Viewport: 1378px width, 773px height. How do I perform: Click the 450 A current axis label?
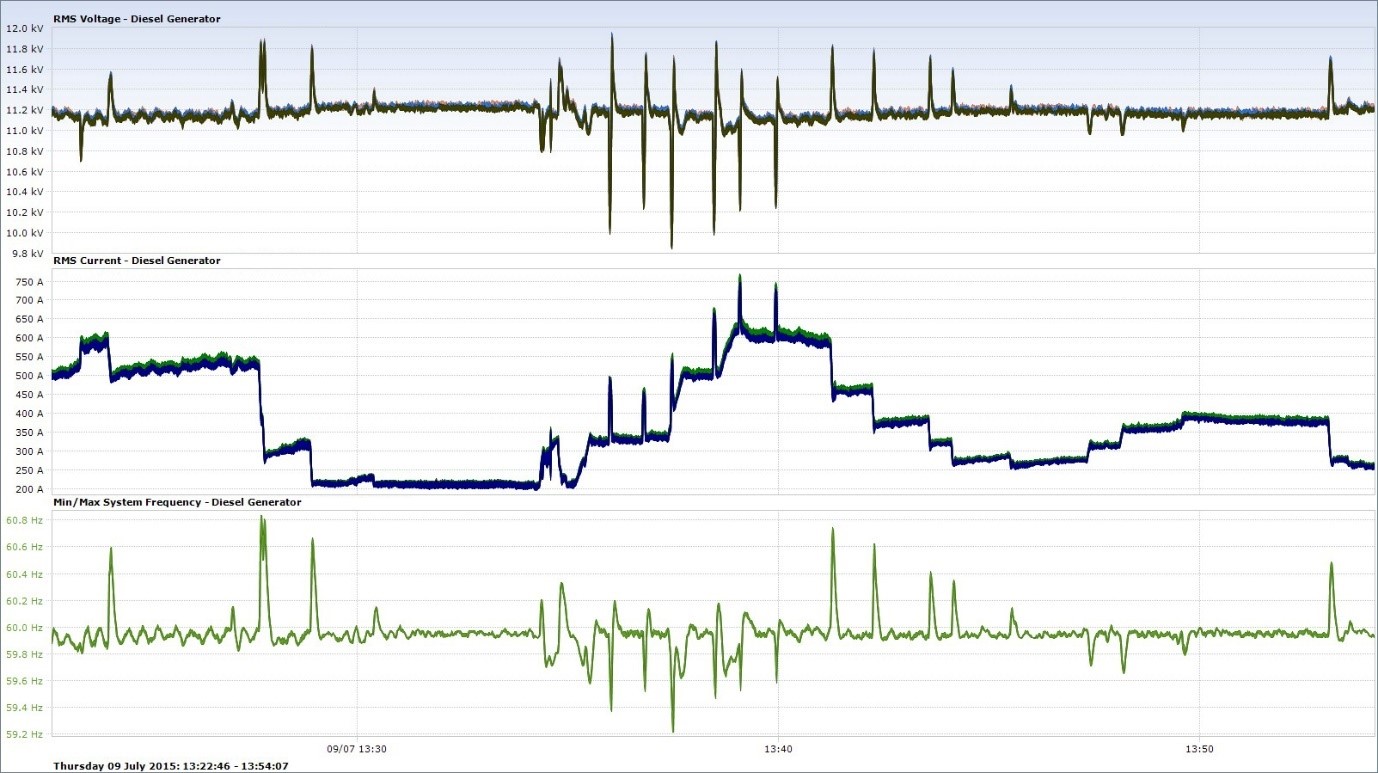[x=29, y=395]
